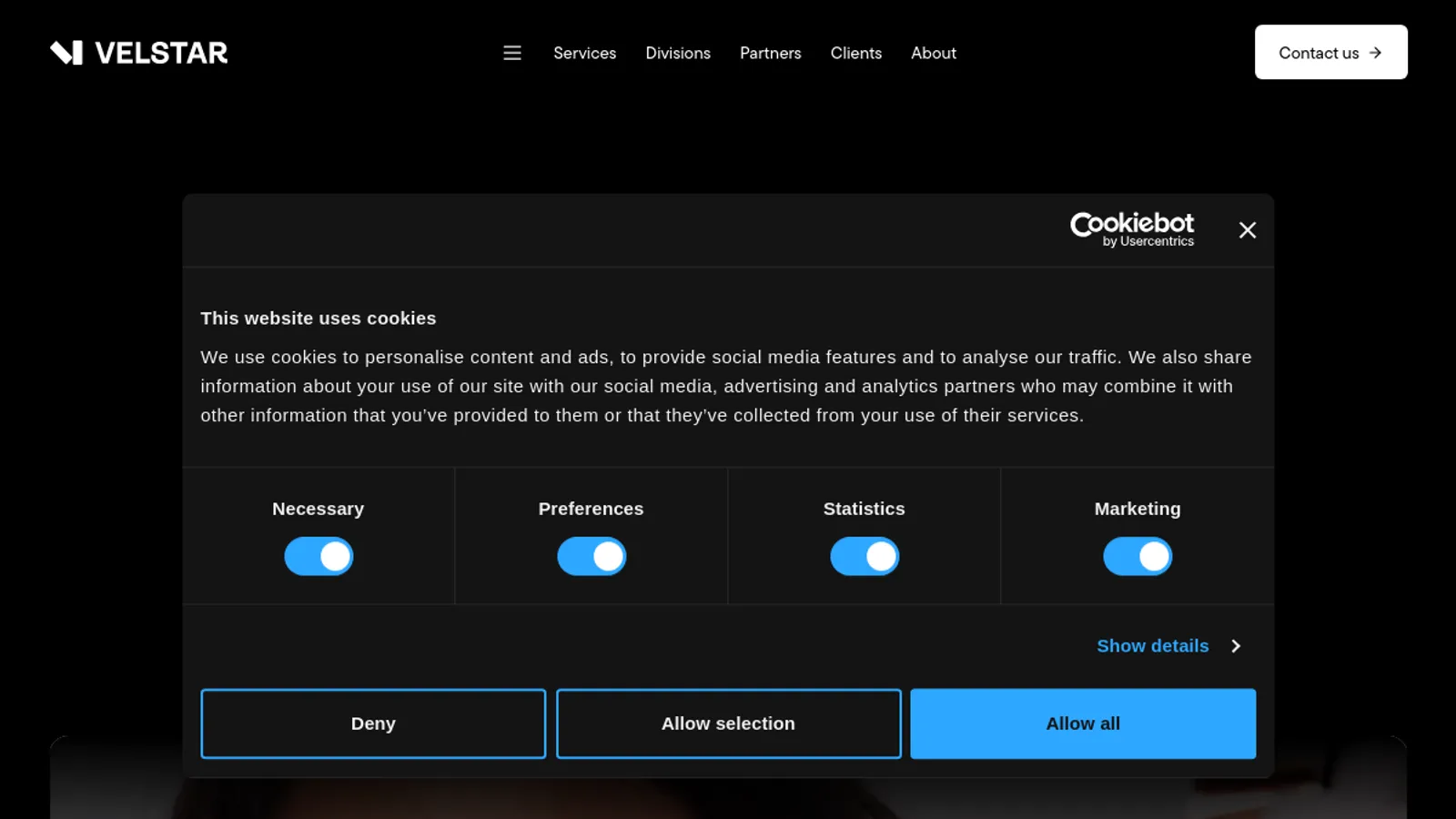Click the Contact us button

pos(1331,52)
